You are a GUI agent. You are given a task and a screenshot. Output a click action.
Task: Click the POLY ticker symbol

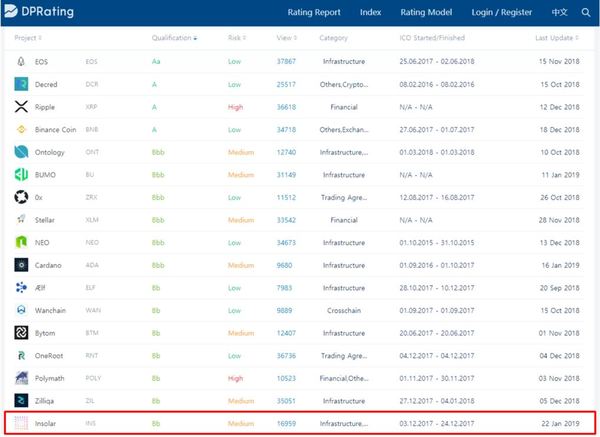(x=93, y=378)
